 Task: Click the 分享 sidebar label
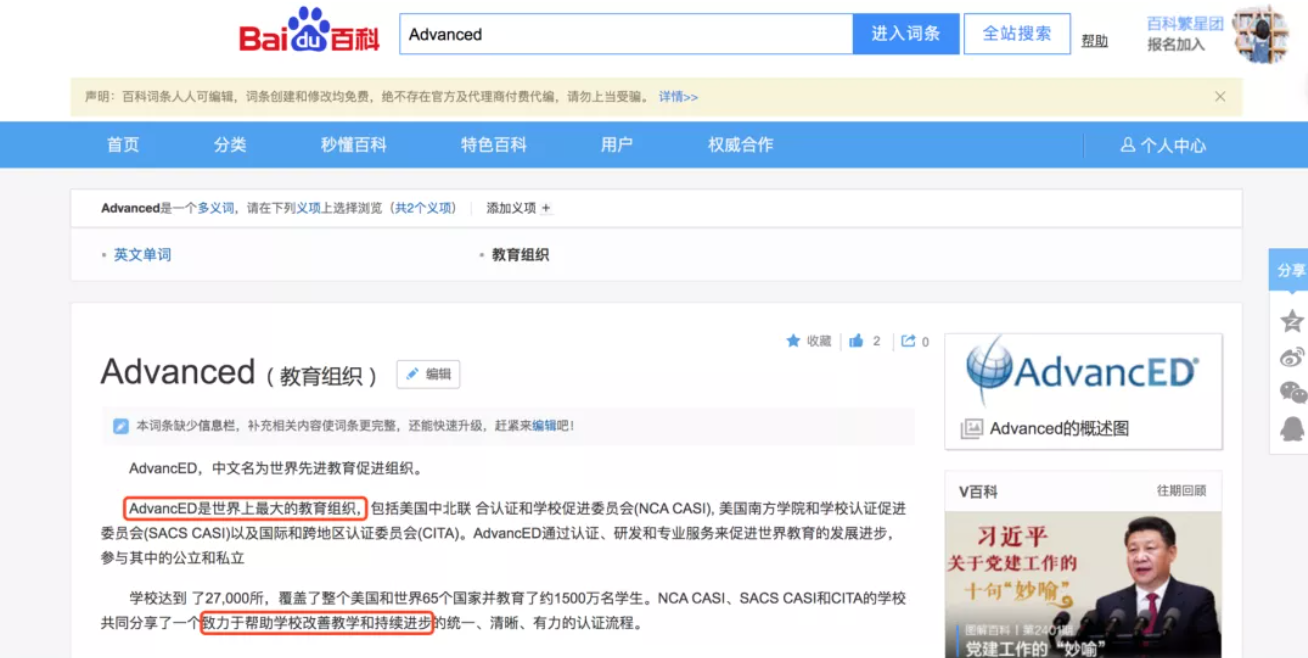1290,270
